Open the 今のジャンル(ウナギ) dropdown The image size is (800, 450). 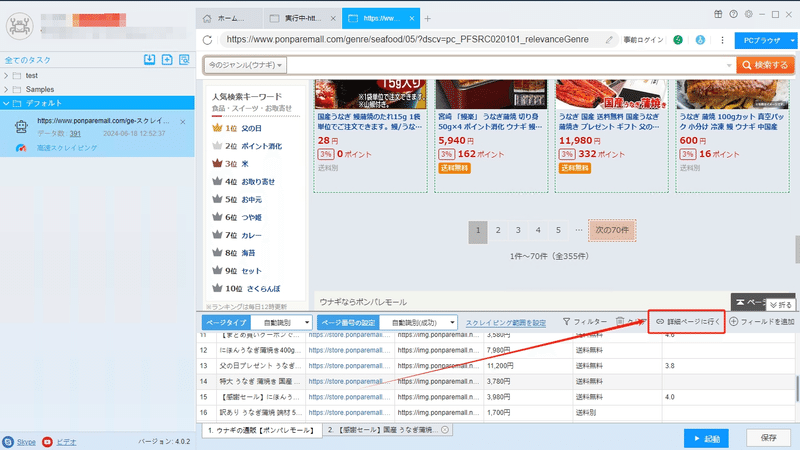click(x=245, y=65)
